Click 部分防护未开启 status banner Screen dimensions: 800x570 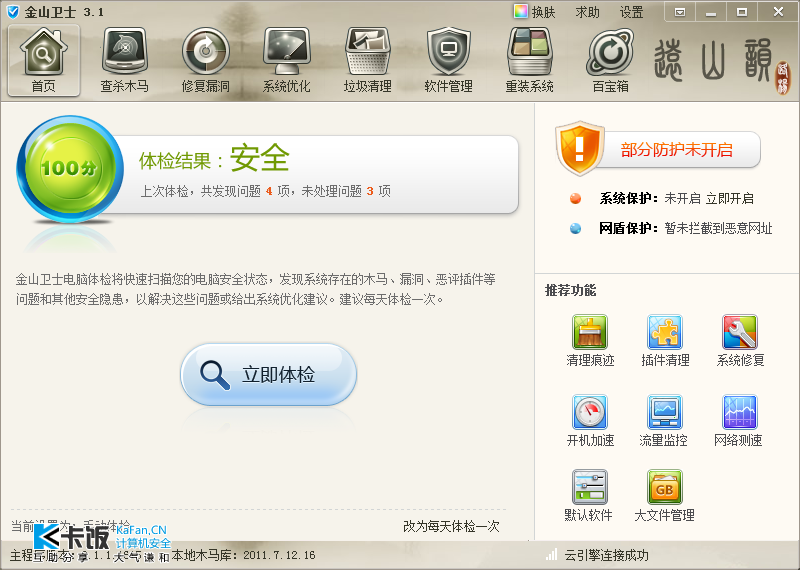point(676,150)
